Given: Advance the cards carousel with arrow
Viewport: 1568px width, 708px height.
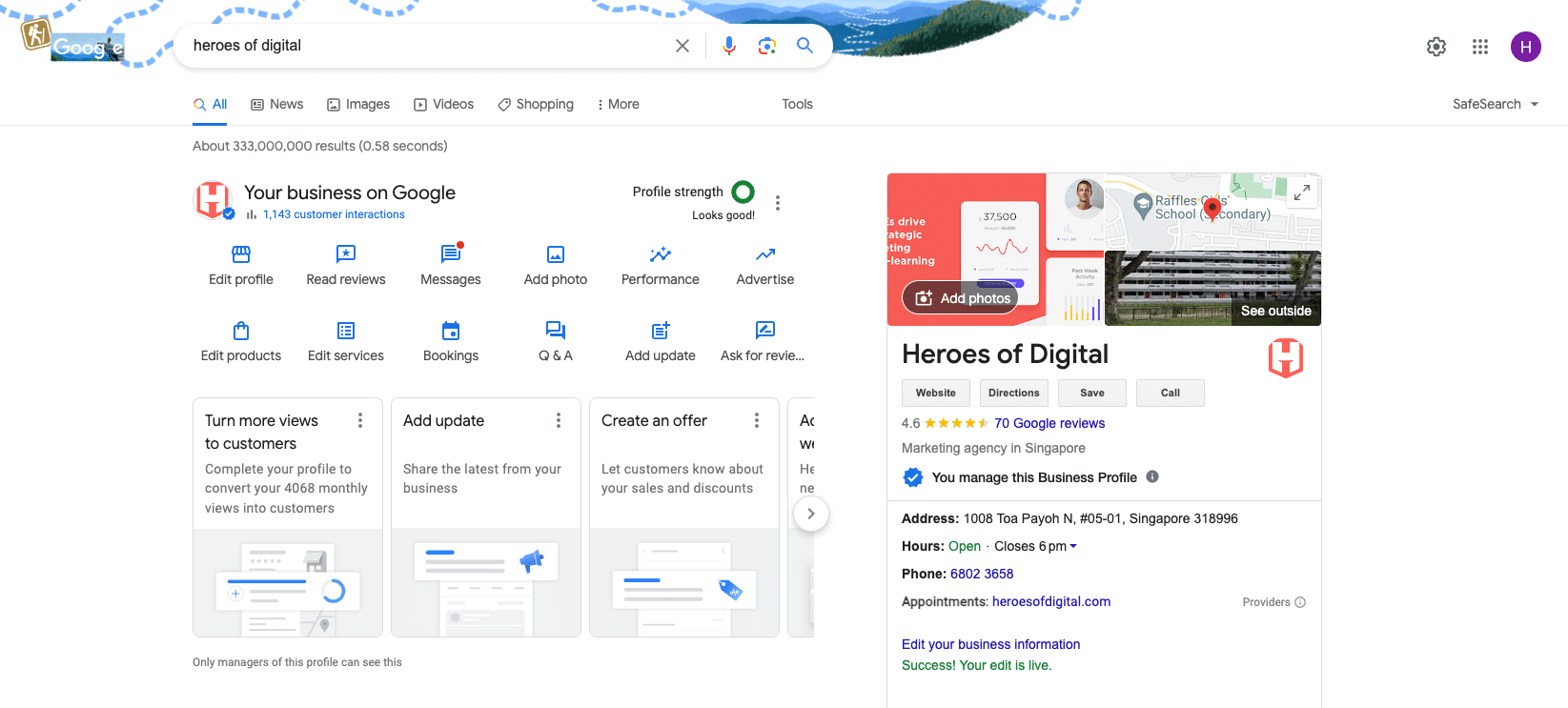Looking at the screenshot, I should coord(811,514).
